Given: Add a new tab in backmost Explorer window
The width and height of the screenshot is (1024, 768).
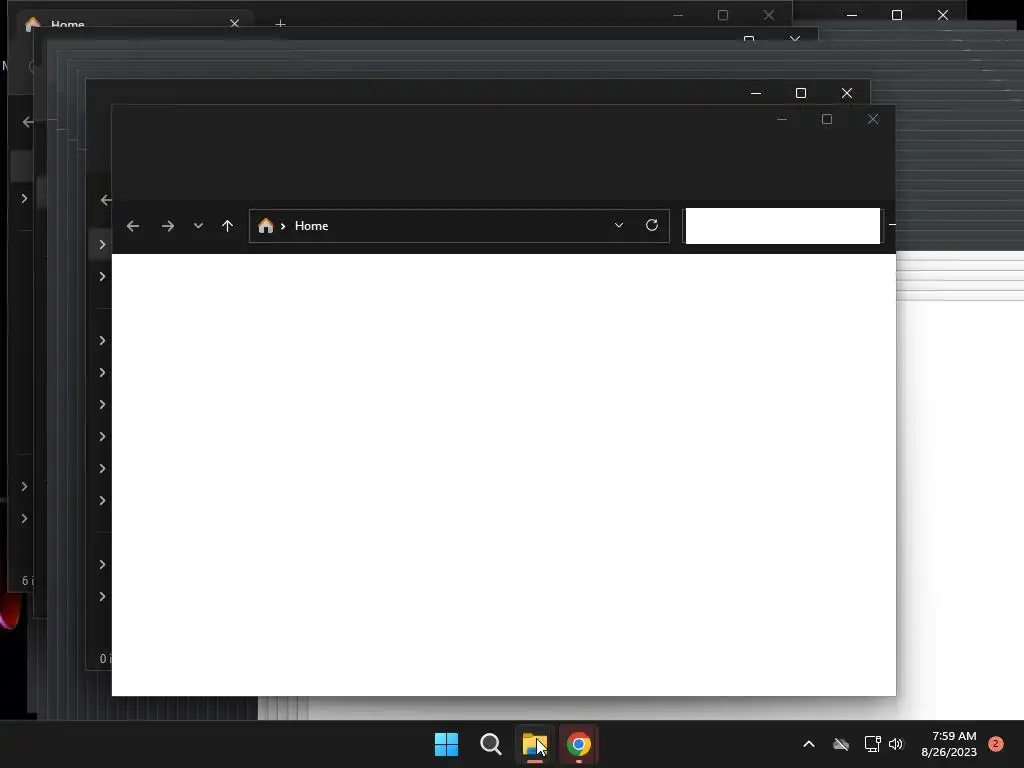Looking at the screenshot, I should (280, 24).
